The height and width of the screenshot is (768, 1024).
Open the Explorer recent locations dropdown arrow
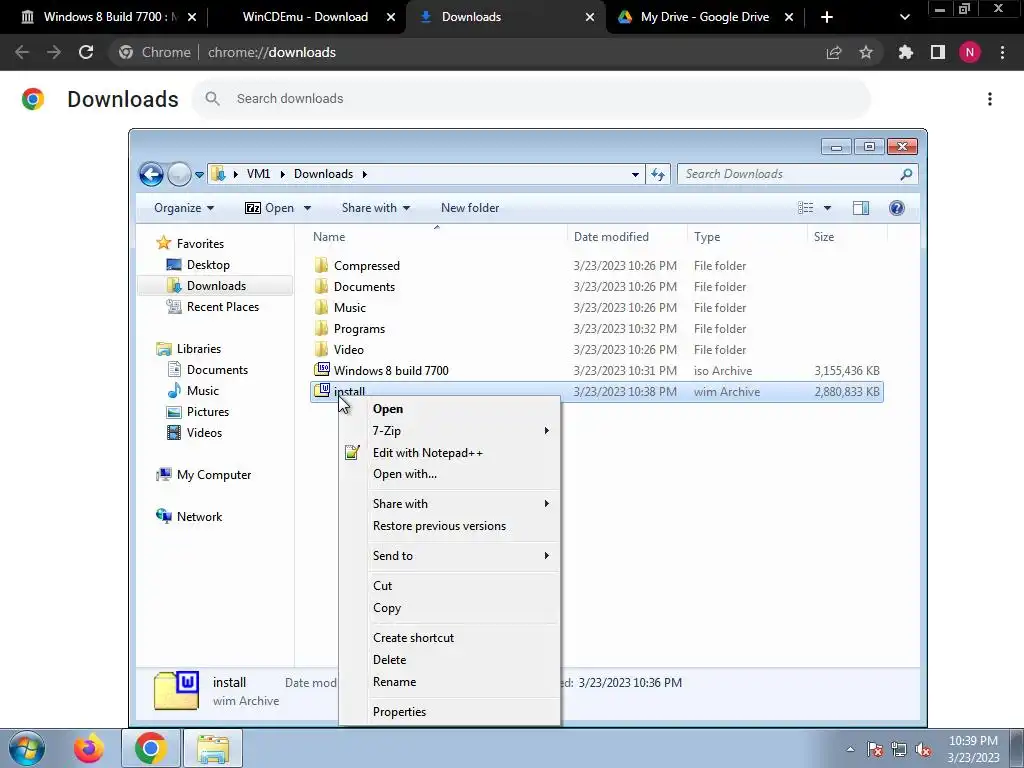[199, 174]
